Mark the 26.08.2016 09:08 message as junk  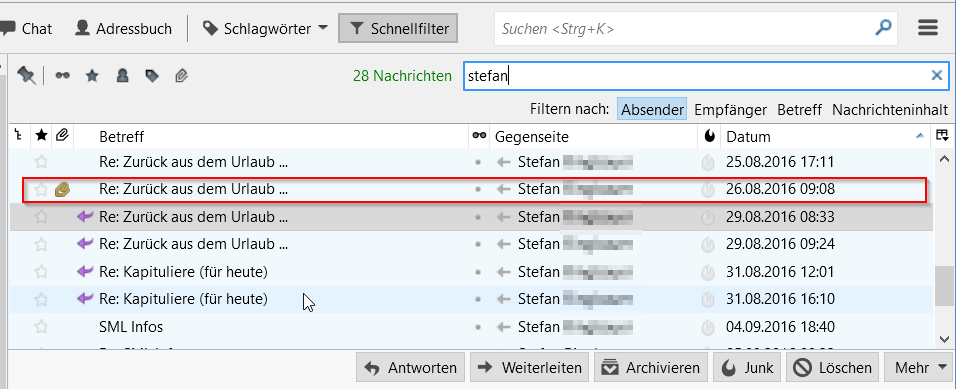[x=707, y=190]
